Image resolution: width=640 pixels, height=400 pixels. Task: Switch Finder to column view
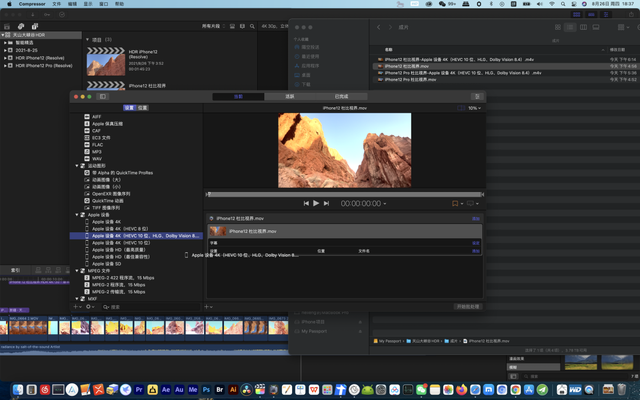pyautogui.click(x=583, y=27)
